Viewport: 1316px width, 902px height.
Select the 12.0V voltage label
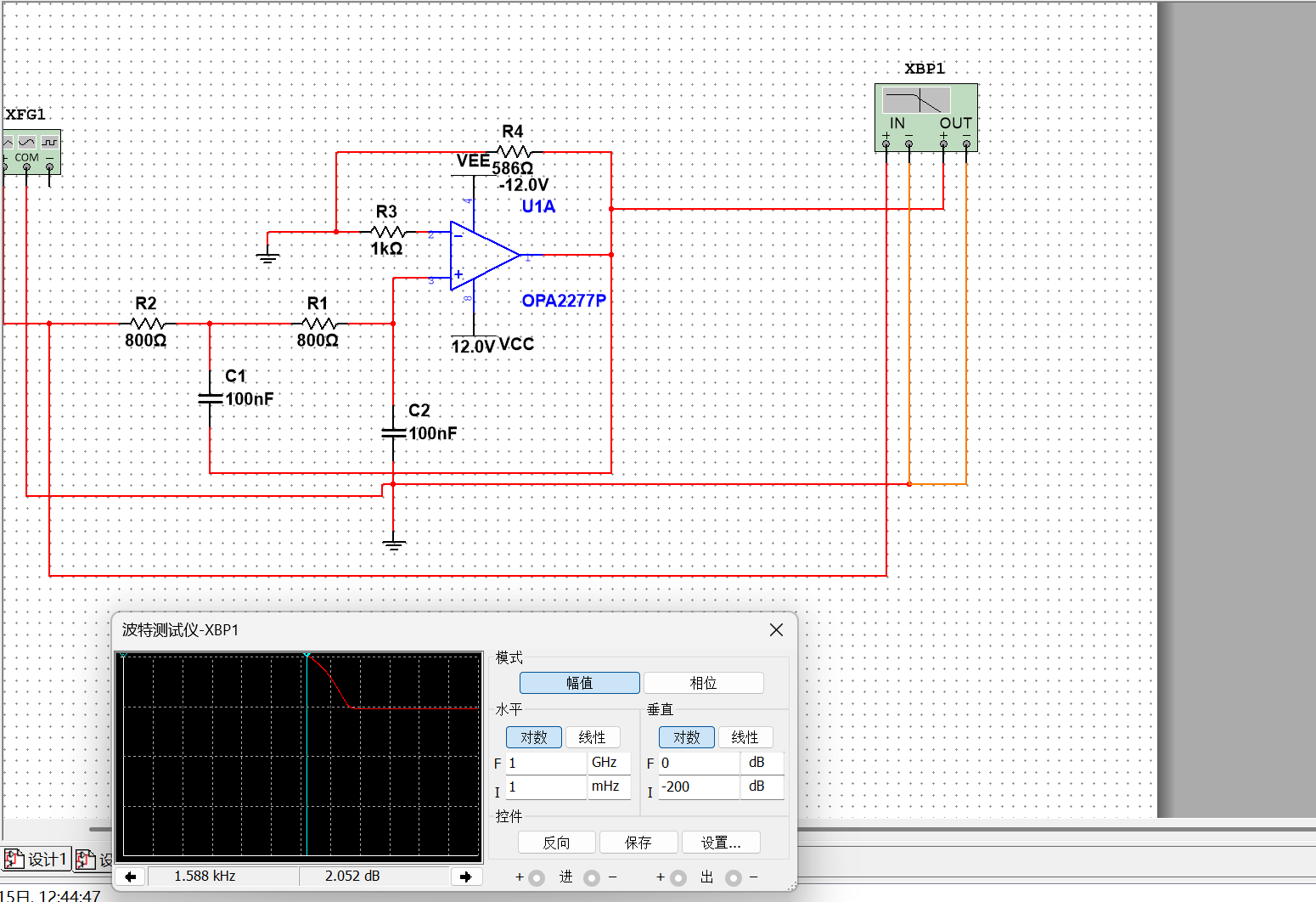click(473, 347)
